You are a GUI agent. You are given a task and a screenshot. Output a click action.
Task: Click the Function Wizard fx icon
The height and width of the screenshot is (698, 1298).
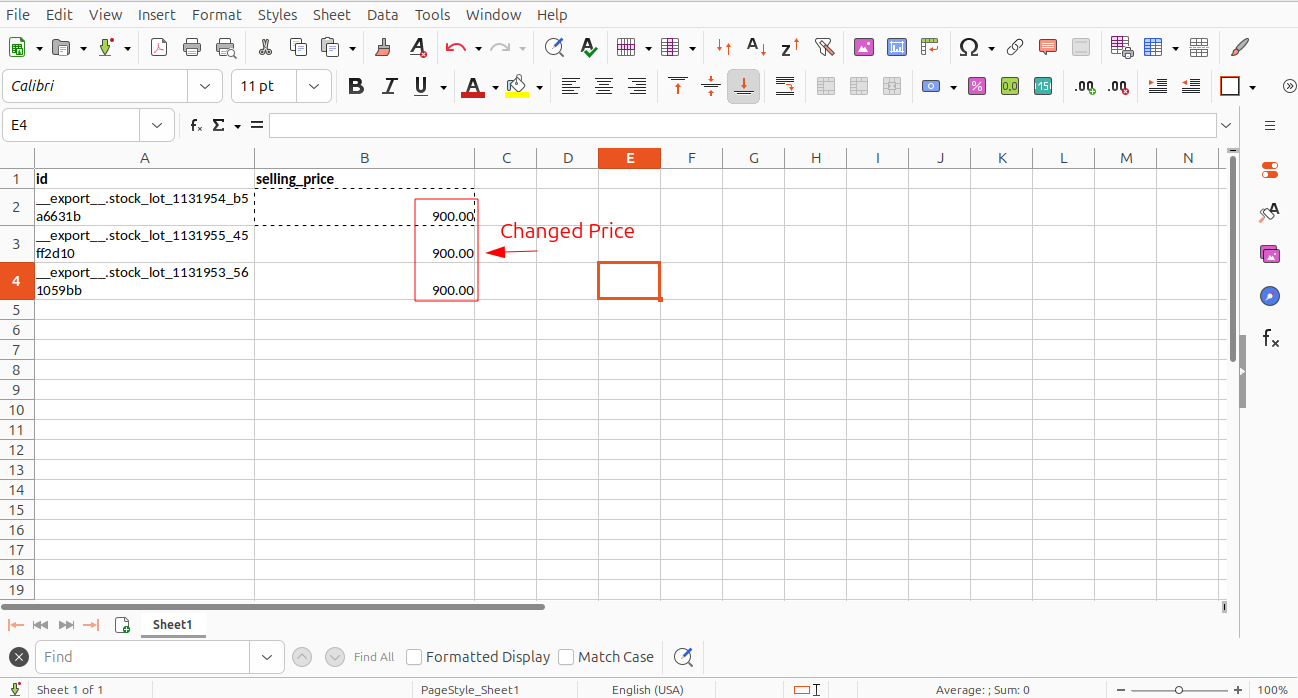point(197,125)
